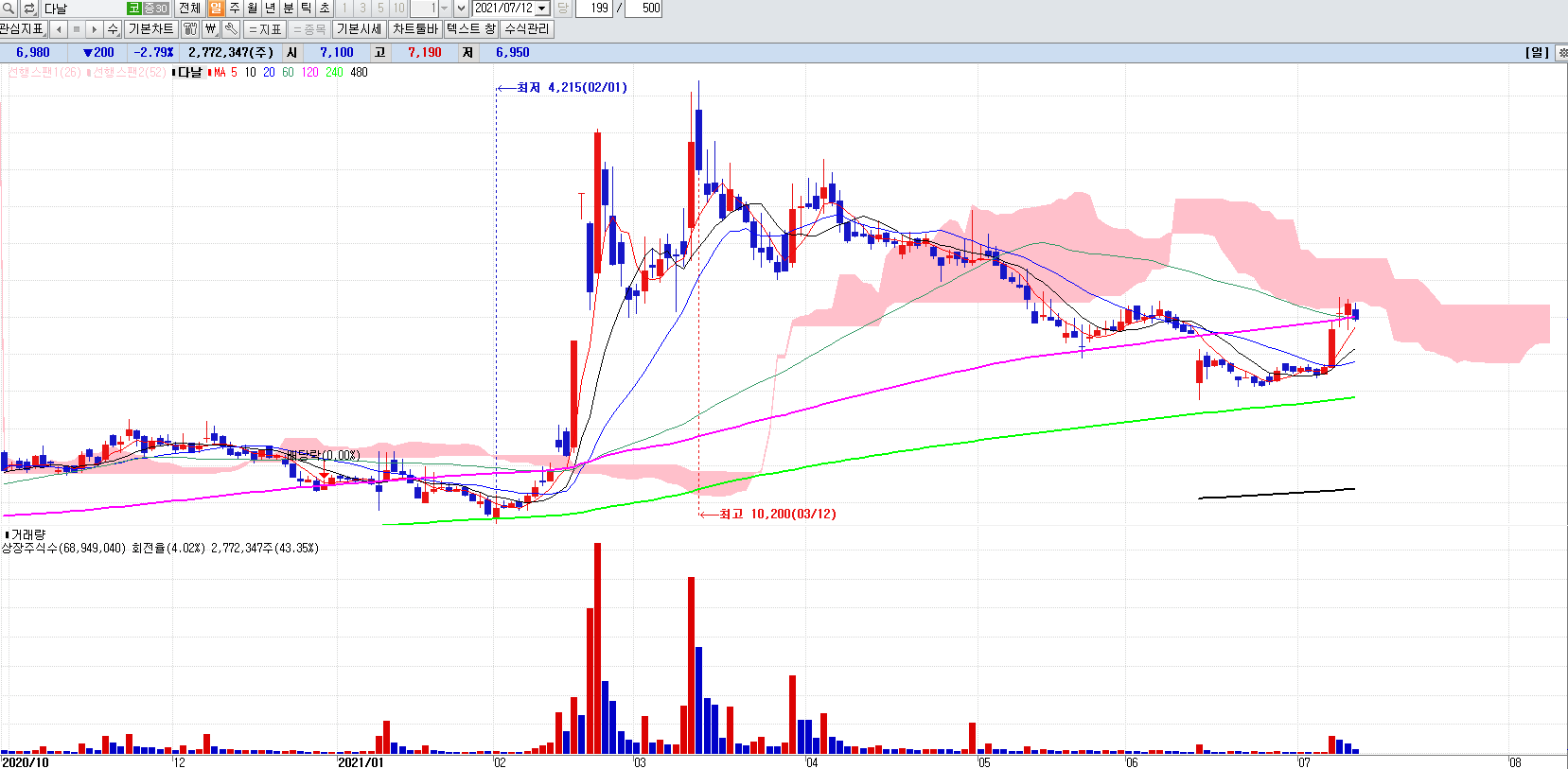Click the 거래량 volume panel label
The width and height of the screenshot is (1568, 769).
[x=28, y=534]
